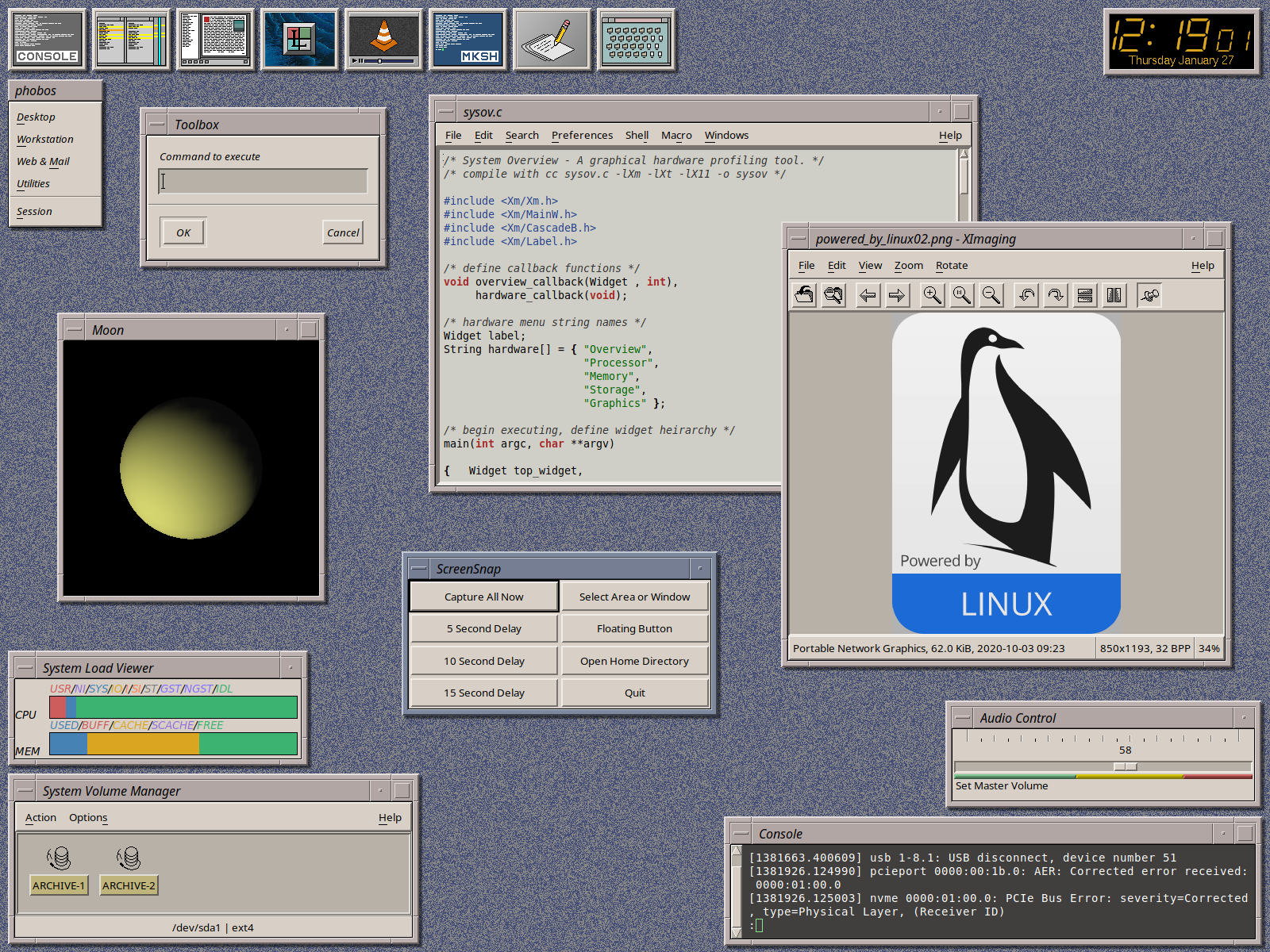
Task: Click Quit in ScreenSnap
Action: [x=635, y=693]
